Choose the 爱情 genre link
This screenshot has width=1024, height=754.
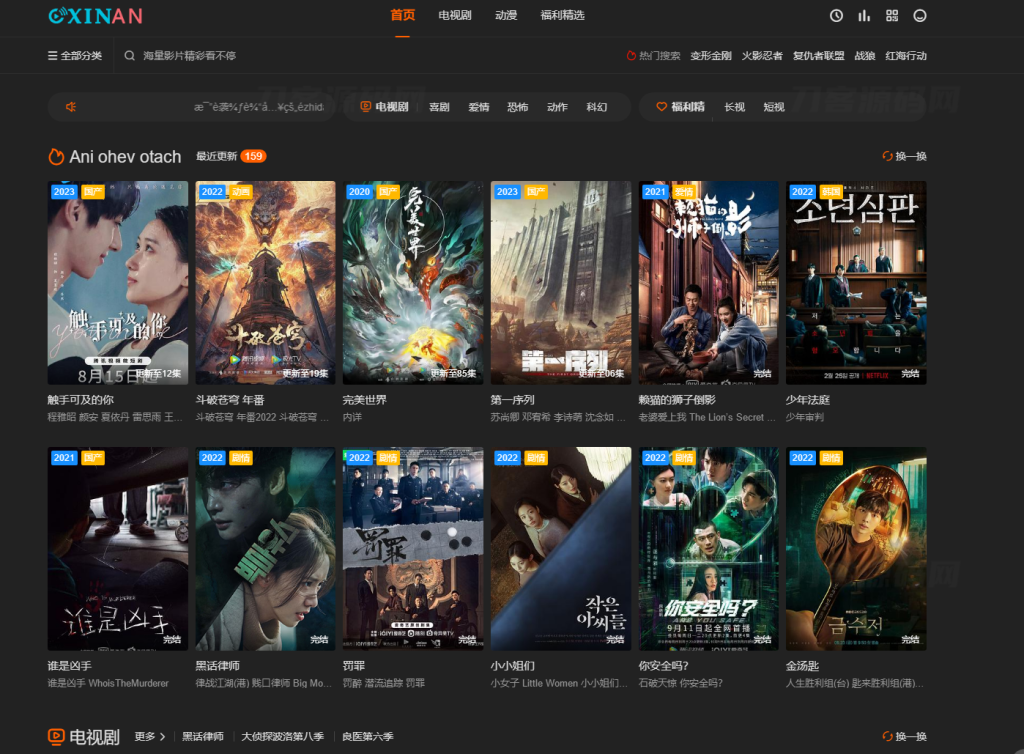point(479,107)
